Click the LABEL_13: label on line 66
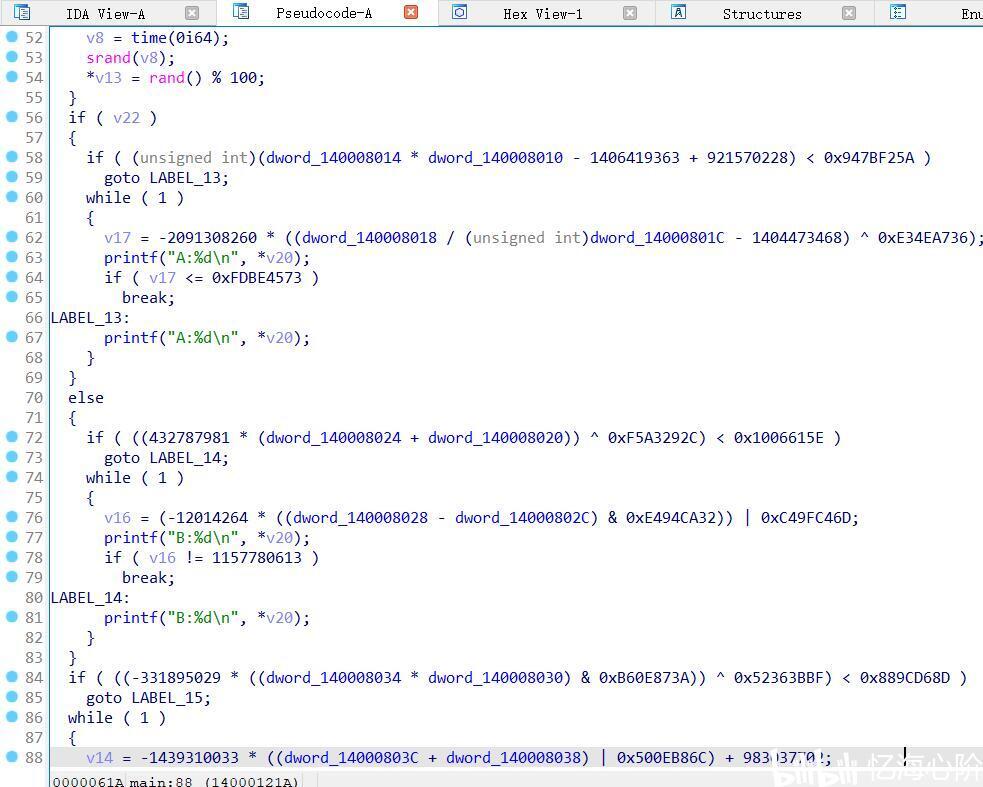The height and width of the screenshot is (787, 983). [90, 318]
